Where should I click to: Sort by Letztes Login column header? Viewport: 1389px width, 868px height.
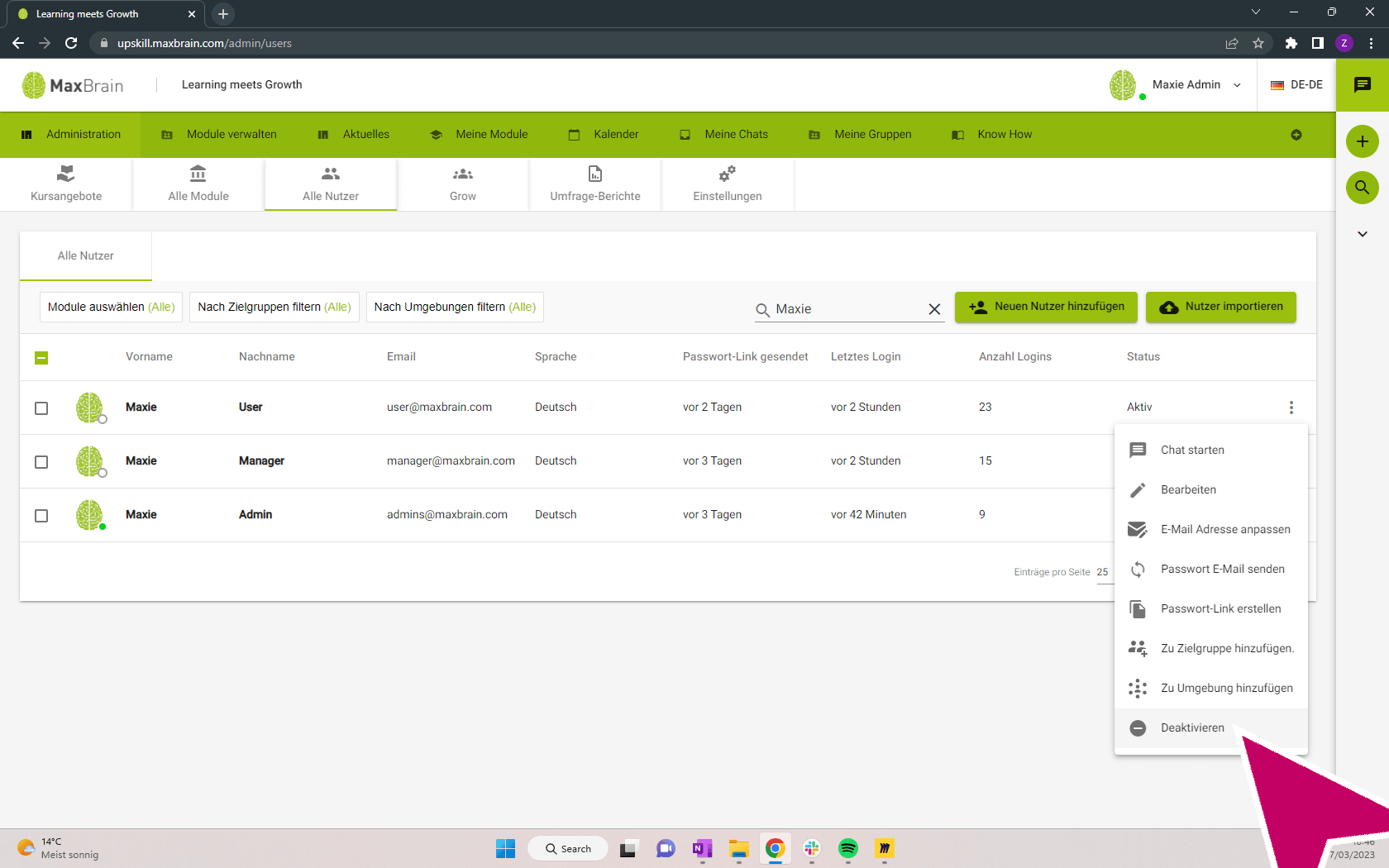pos(866,357)
